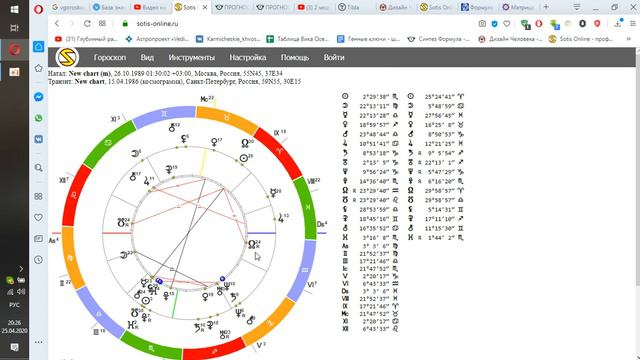Open a new tab with plus button
Viewport: 640px width, 360px height.
(x=546, y=7)
